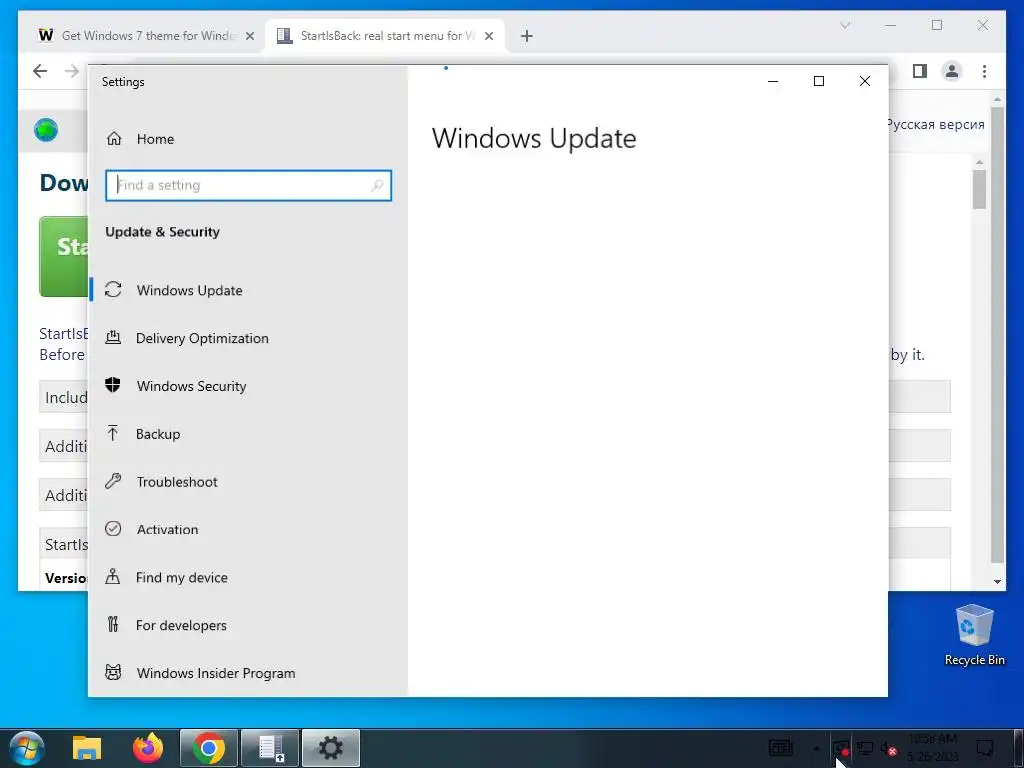Click the Windows Security shield icon
1024x768 pixels.
pos(113,385)
